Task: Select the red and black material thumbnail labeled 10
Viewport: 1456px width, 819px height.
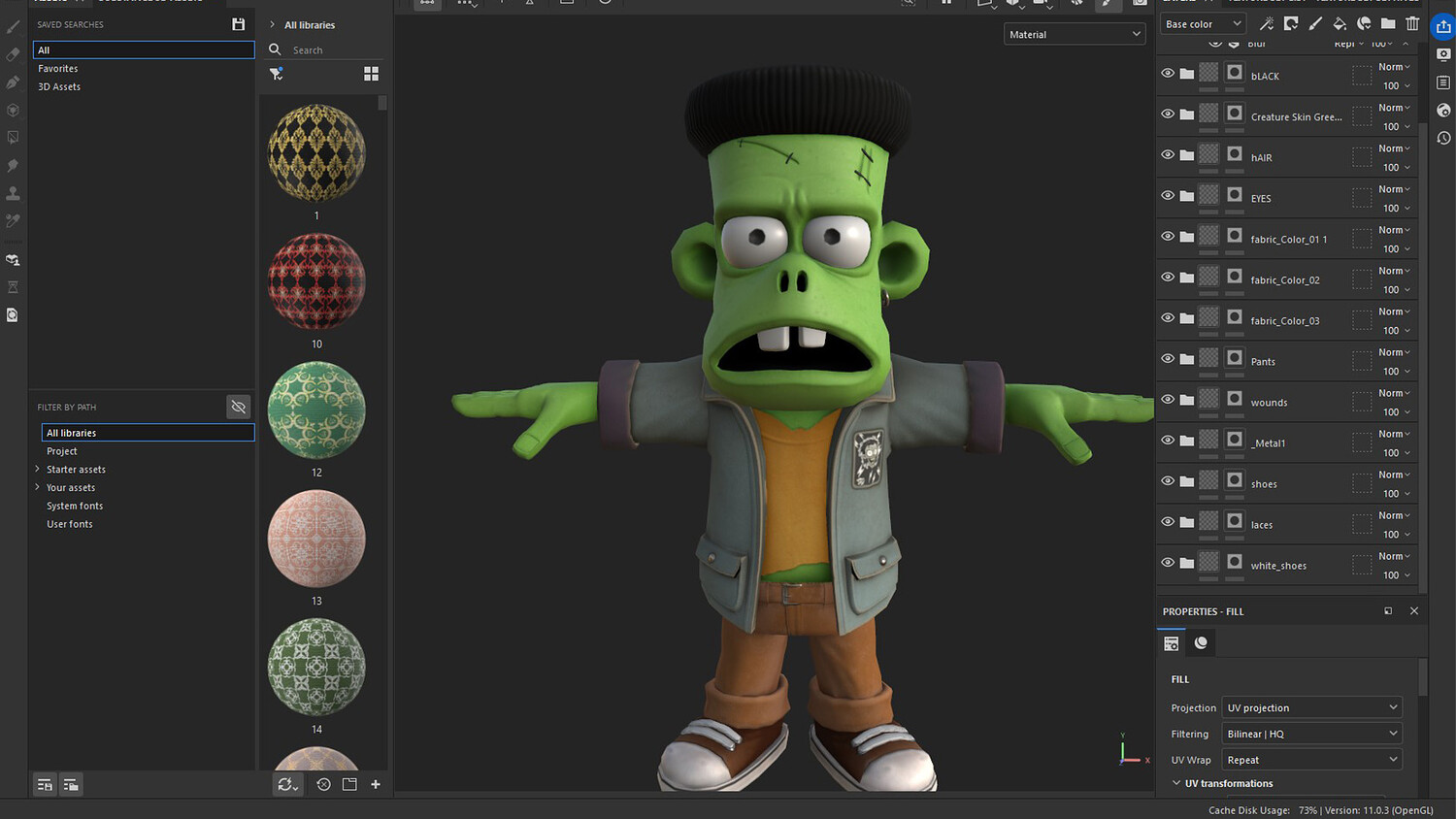Action: pos(316,281)
